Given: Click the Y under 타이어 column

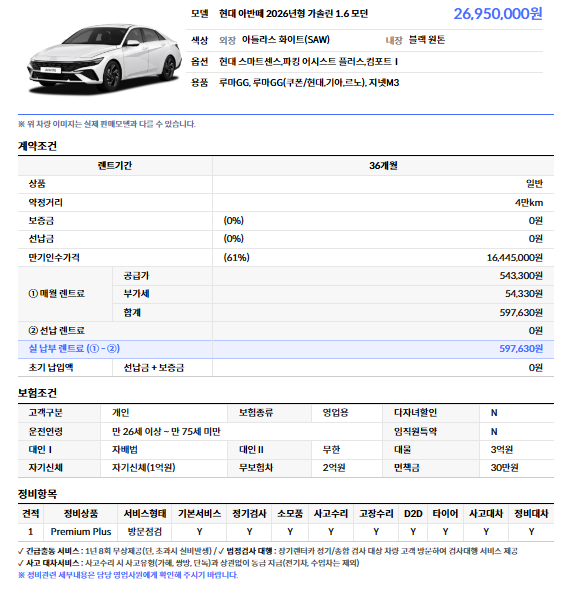Looking at the screenshot, I should coord(445,532).
